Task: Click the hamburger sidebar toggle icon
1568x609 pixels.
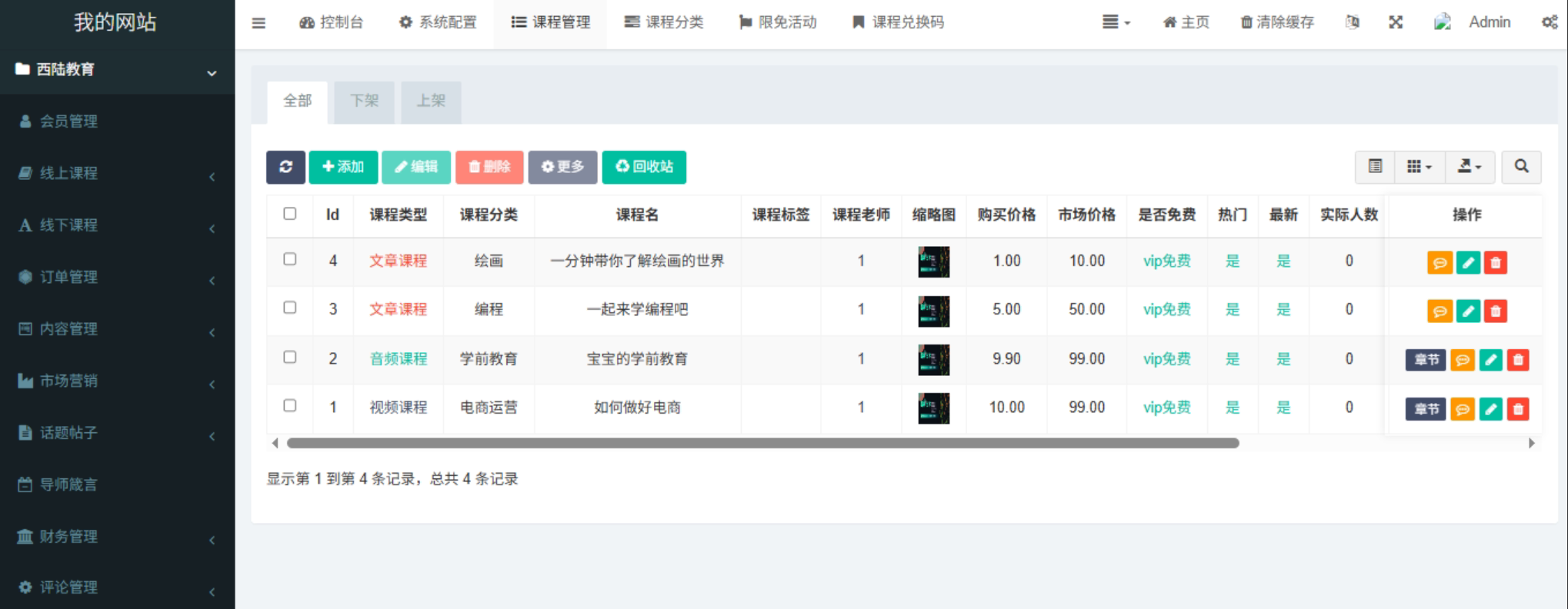Action: (259, 23)
